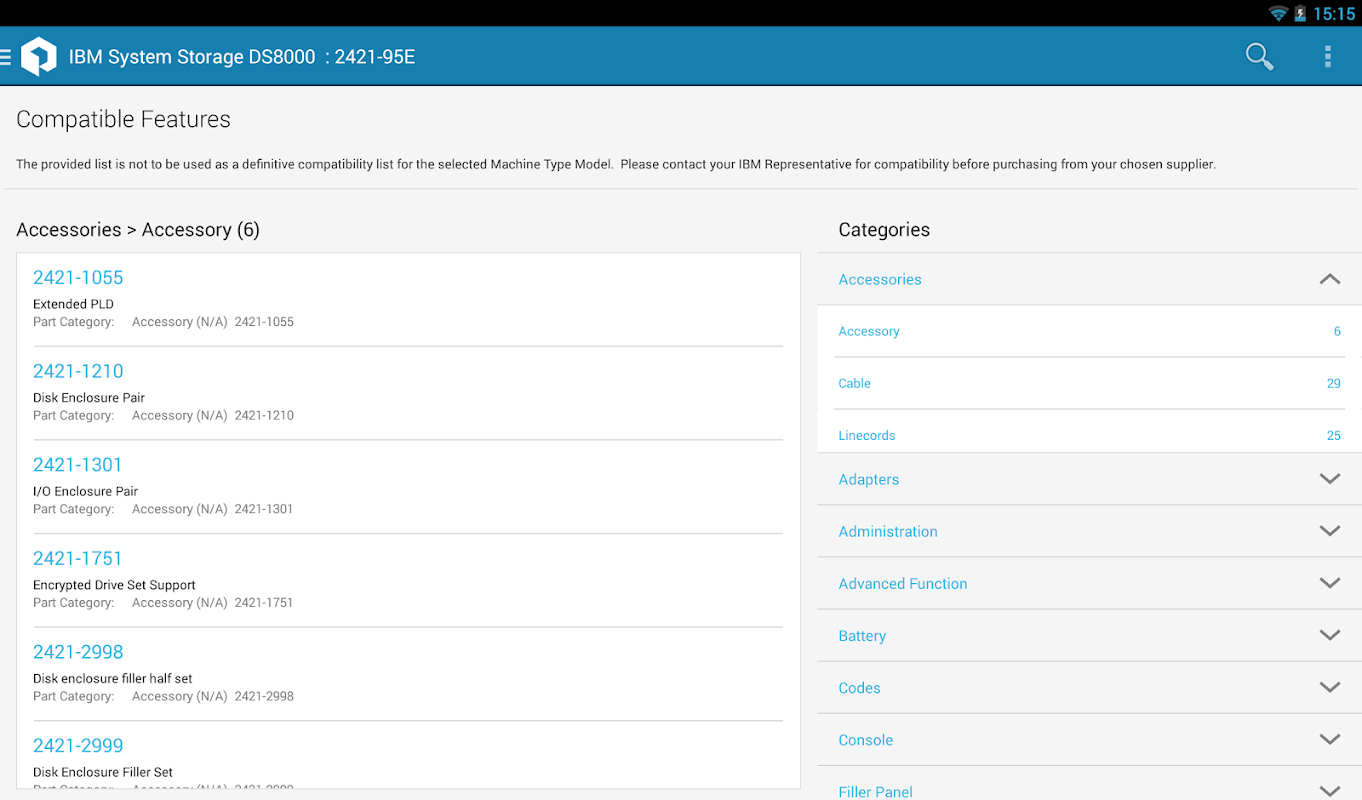Tap Part Category line for 2421-1055
The width and height of the screenshot is (1362, 800).
point(163,322)
